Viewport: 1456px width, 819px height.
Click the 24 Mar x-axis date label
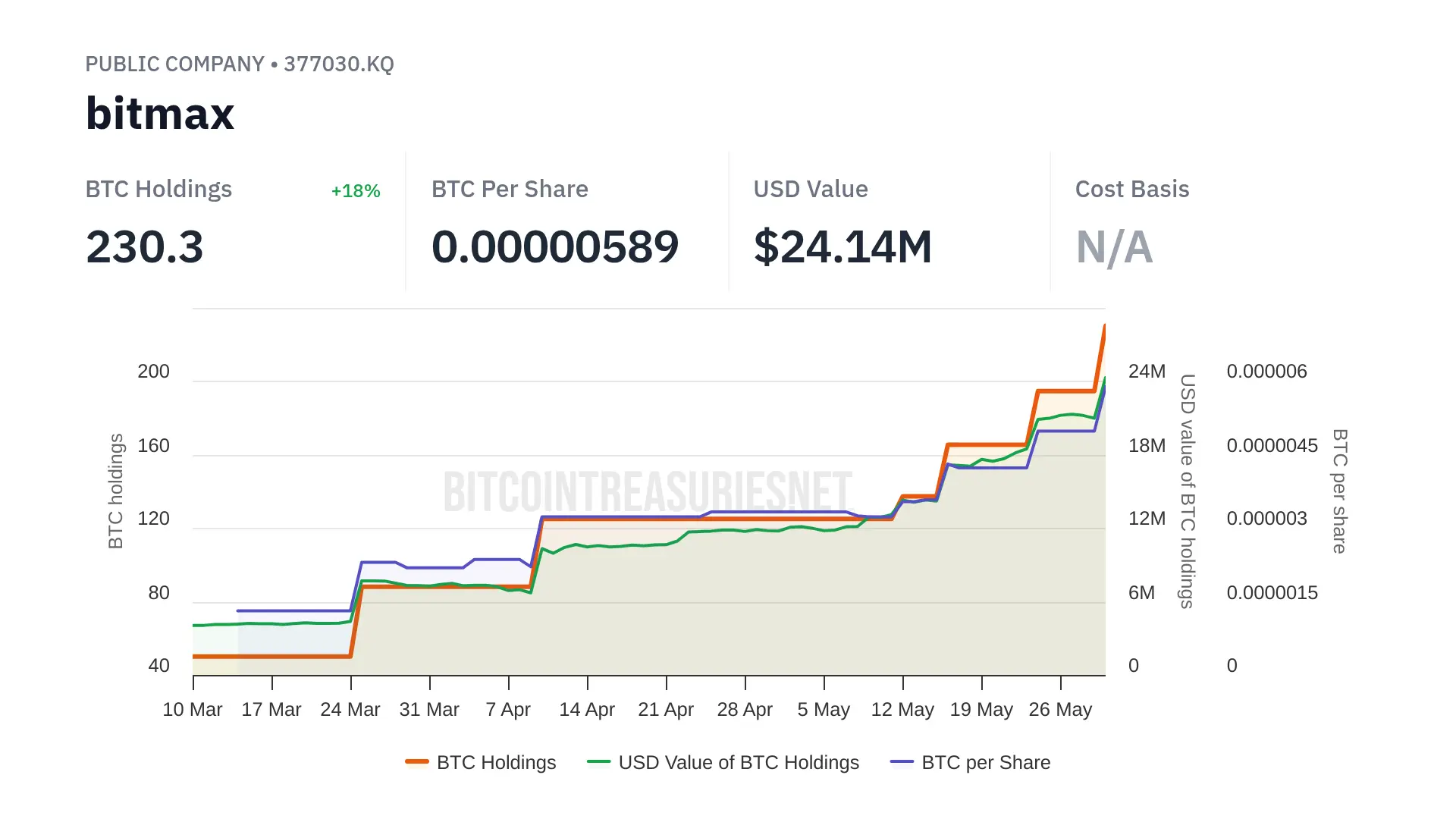coord(350,710)
